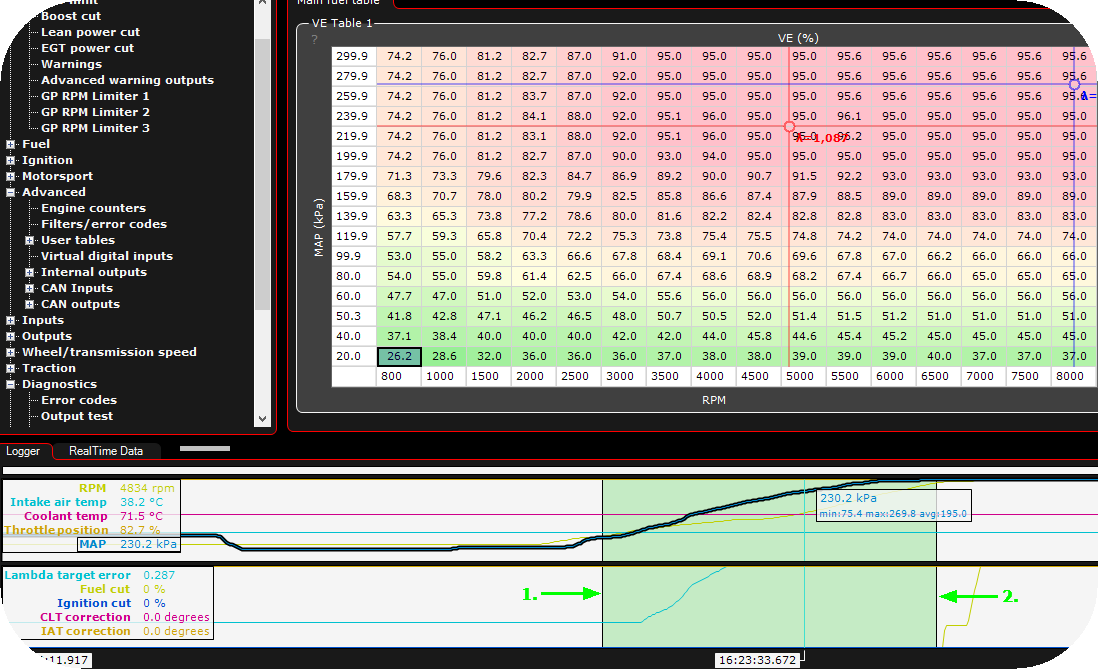The image size is (1098, 669).
Task: Select the 26.2 cell at 800 RPM
Action: pyautogui.click(x=399, y=357)
